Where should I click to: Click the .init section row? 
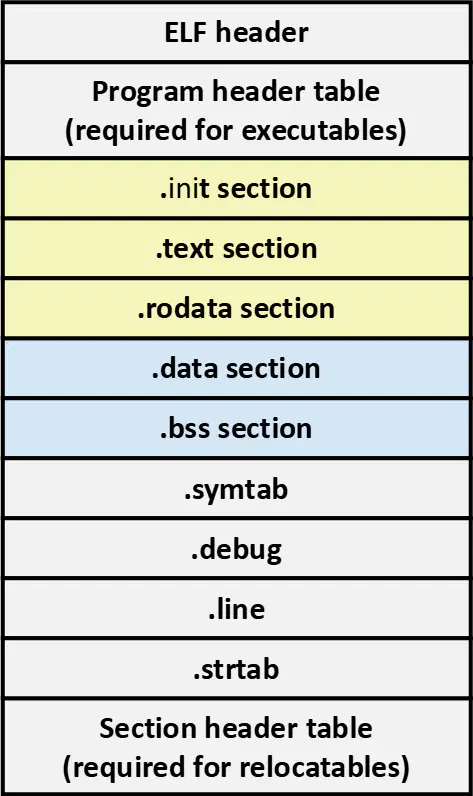[x=236, y=188]
